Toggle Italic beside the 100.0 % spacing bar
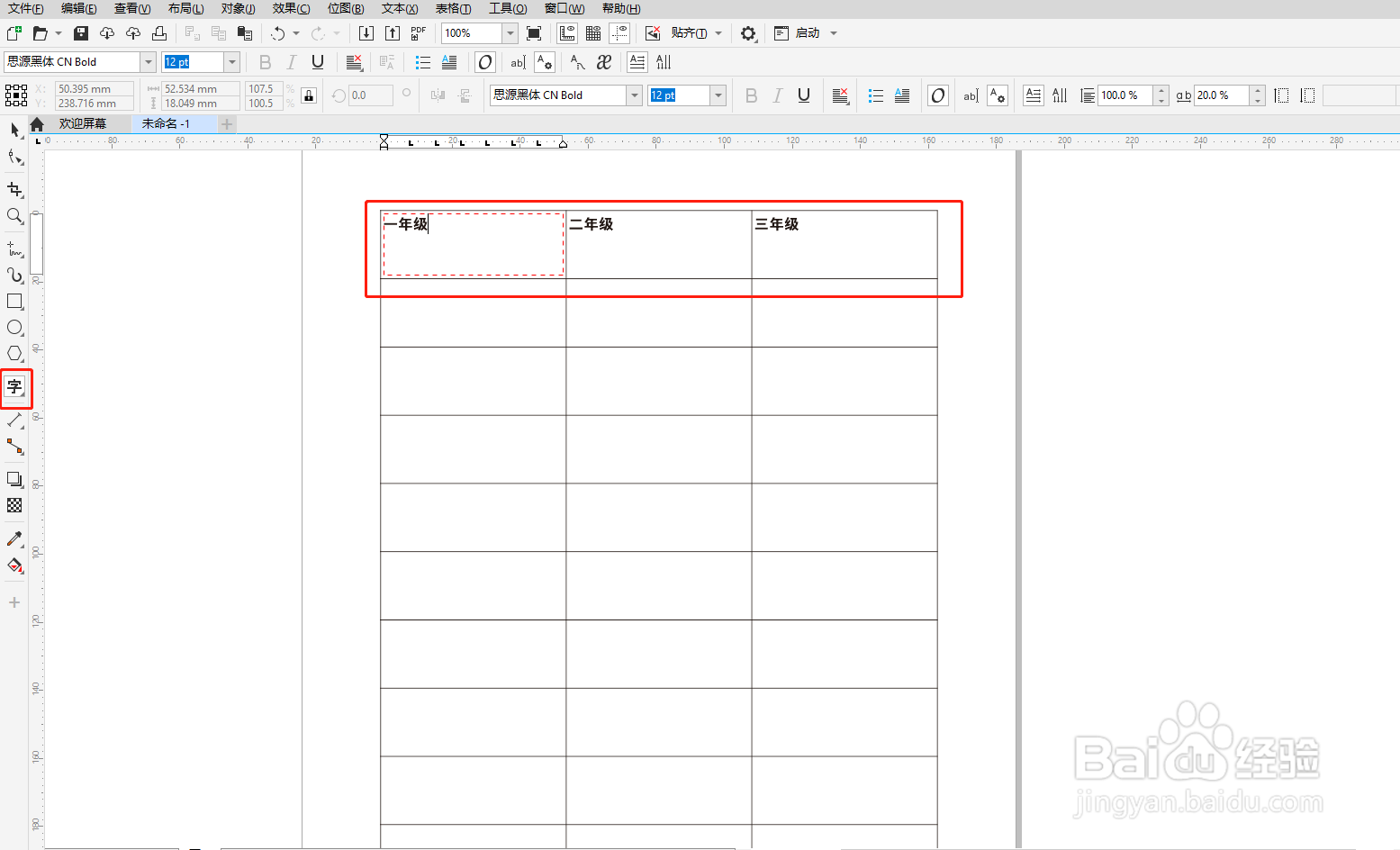This screenshot has width=1400, height=850. click(777, 95)
